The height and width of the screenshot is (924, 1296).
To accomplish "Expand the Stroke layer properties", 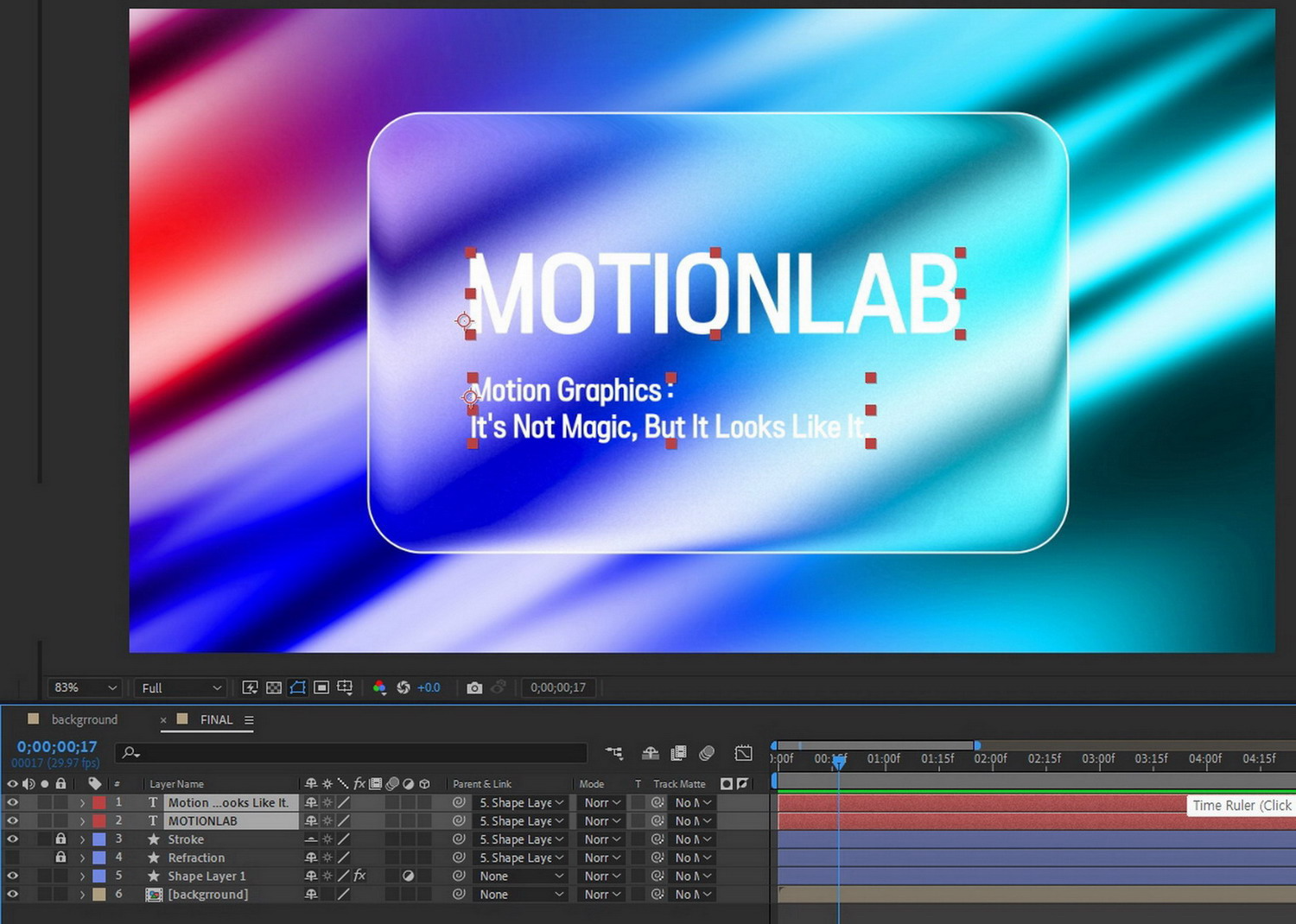I will click(x=83, y=839).
